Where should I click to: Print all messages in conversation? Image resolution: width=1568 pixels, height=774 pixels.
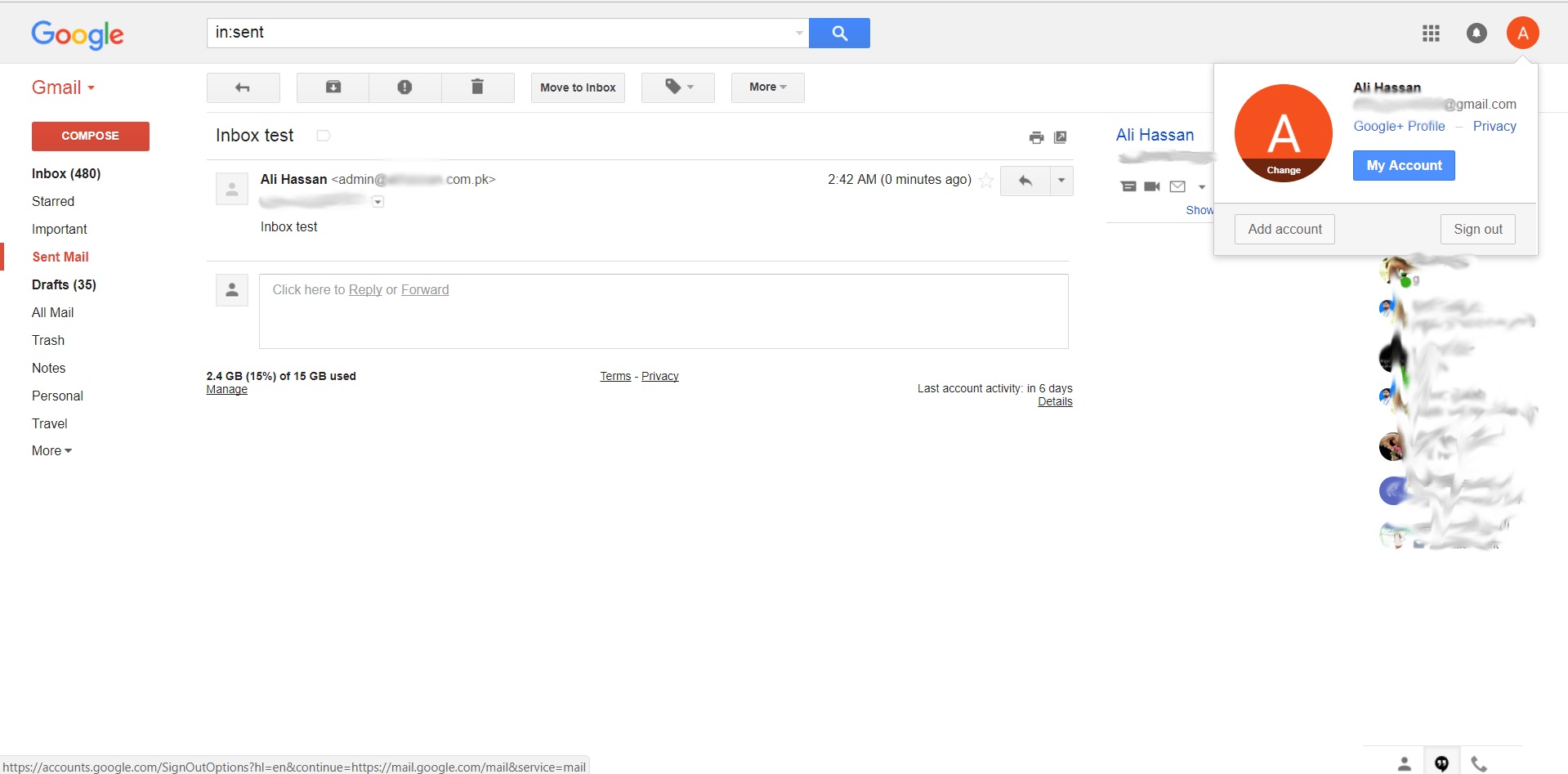coord(1035,137)
